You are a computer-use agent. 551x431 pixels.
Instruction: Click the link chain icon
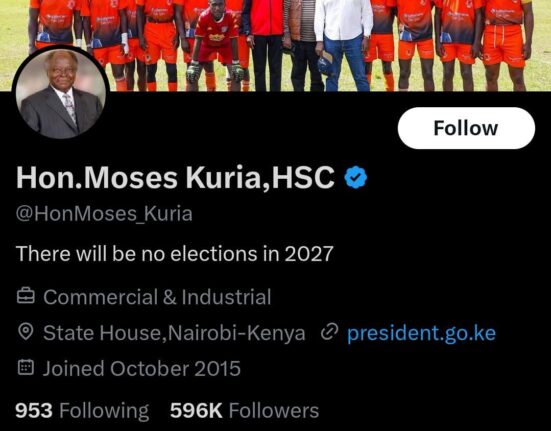(x=330, y=332)
